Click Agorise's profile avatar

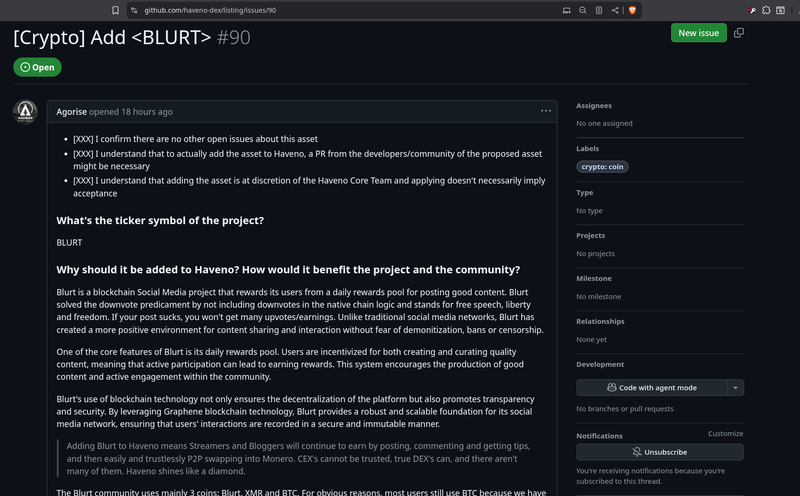[x=26, y=112]
